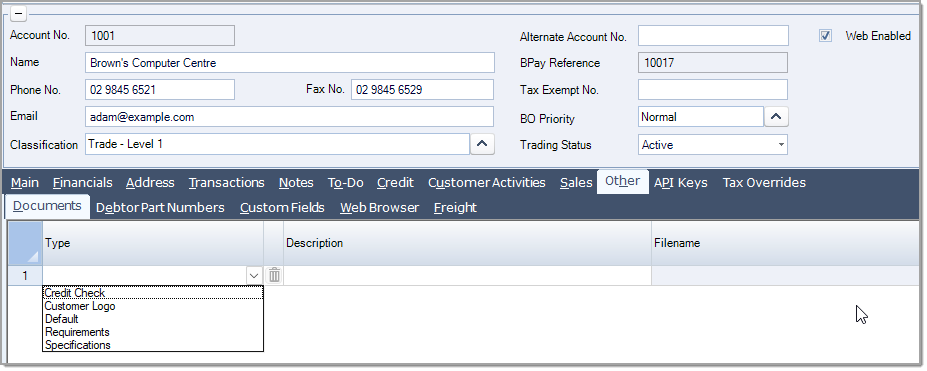Open the Freight sub-tab
Viewport: 927px width, 371px height.
[455, 208]
